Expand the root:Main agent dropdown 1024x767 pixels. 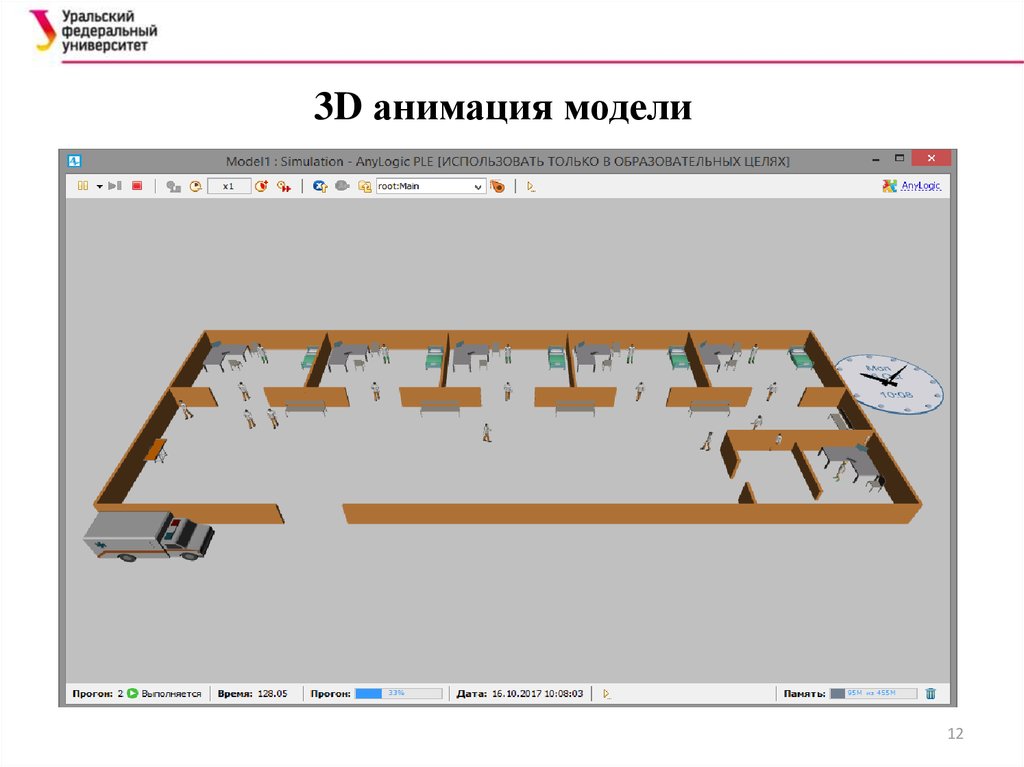[x=478, y=186]
